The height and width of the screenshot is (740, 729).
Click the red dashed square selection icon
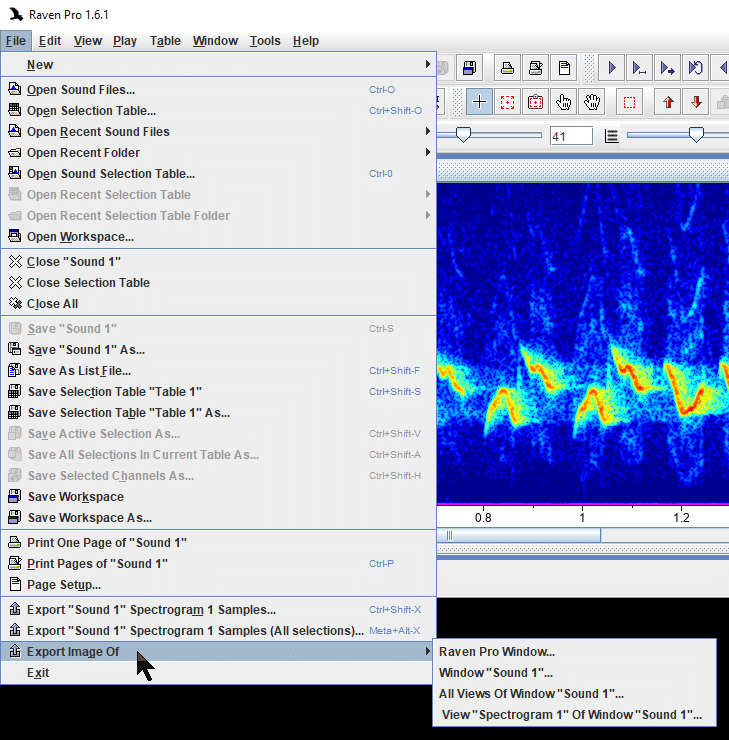pyautogui.click(x=629, y=102)
